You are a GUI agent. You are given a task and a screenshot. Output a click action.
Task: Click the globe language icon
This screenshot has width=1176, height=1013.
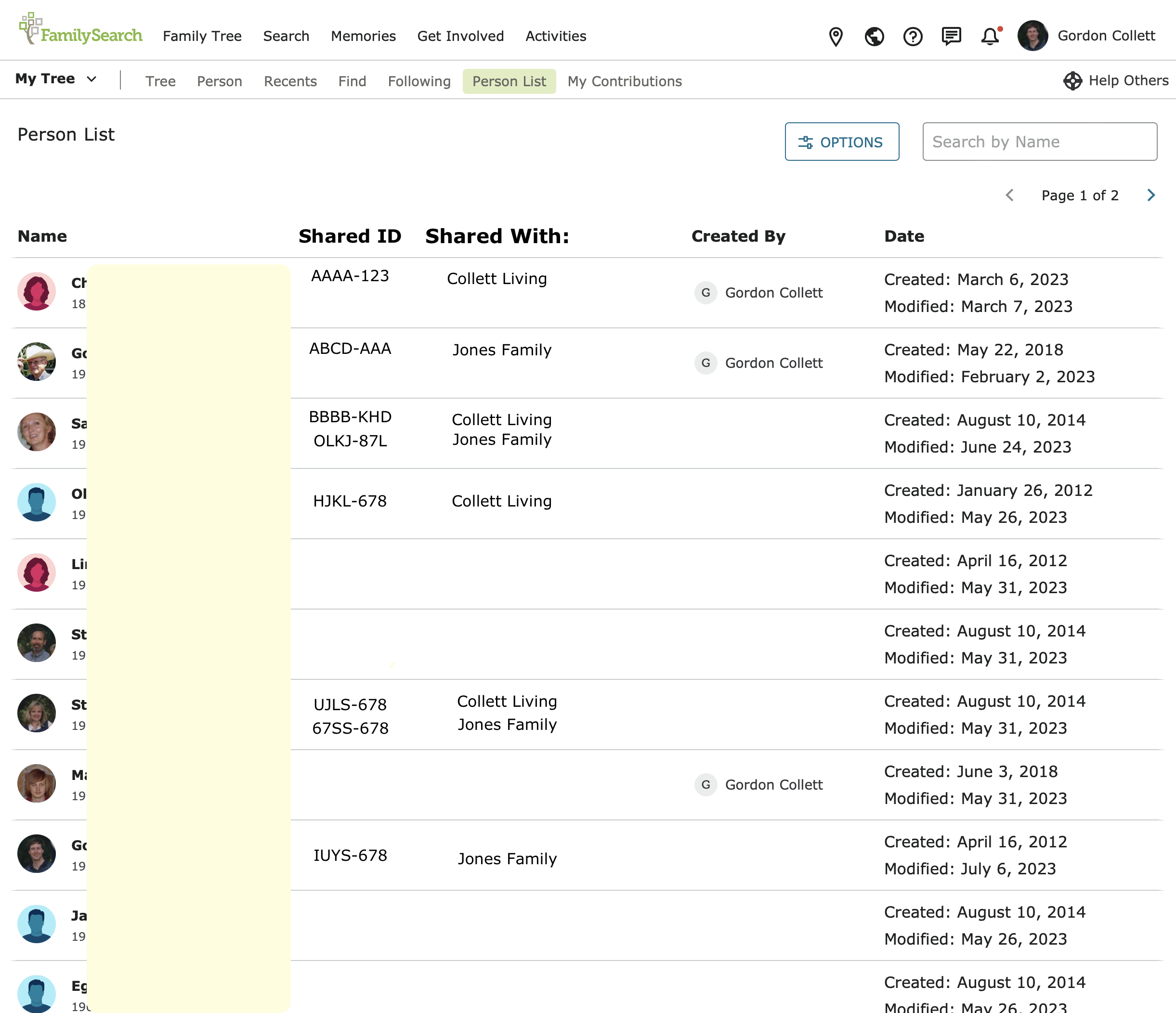[x=874, y=36]
